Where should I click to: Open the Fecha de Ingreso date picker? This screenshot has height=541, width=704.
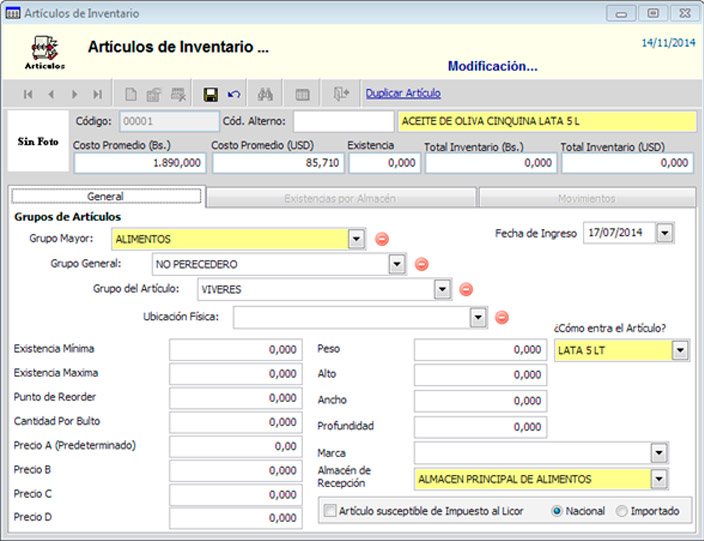pyautogui.click(x=665, y=233)
